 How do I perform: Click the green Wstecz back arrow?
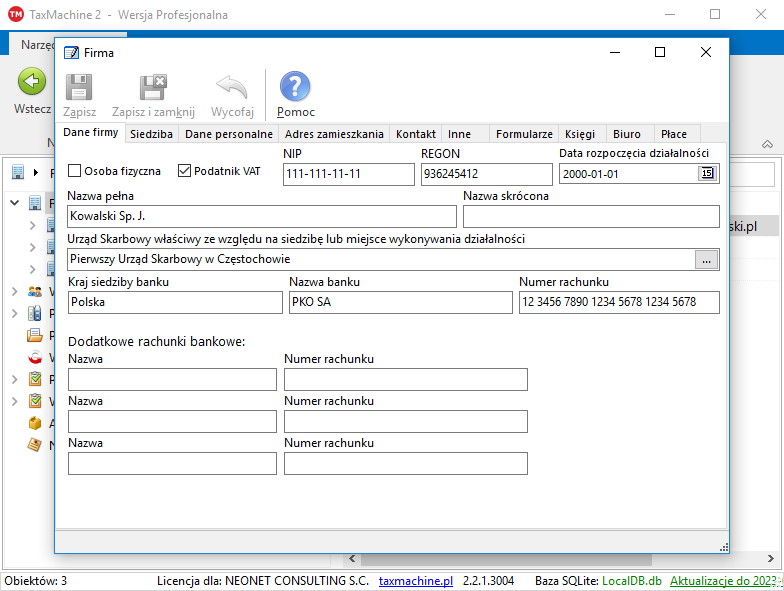32,83
